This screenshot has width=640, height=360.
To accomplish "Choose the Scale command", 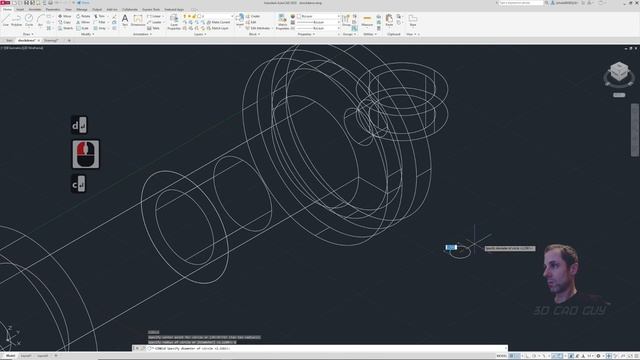I will click(83, 28).
